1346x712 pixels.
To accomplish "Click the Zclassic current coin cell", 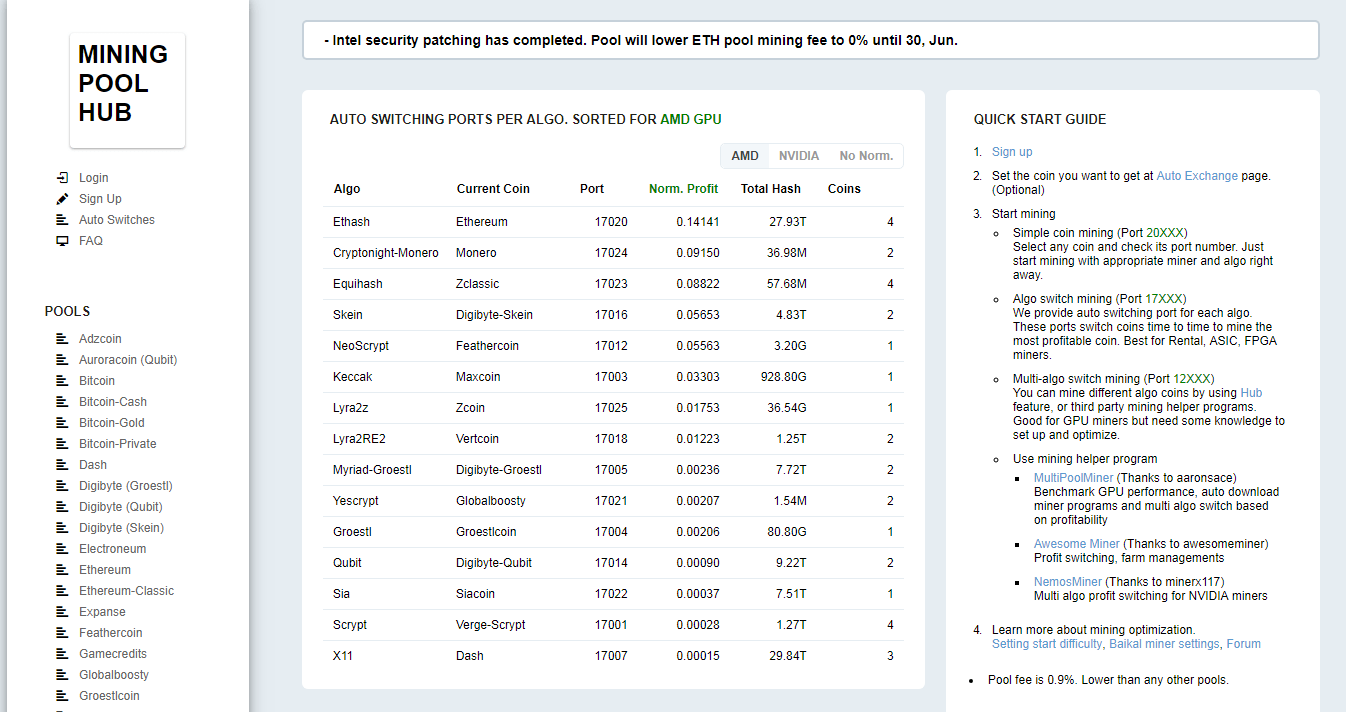I will pyautogui.click(x=478, y=284).
